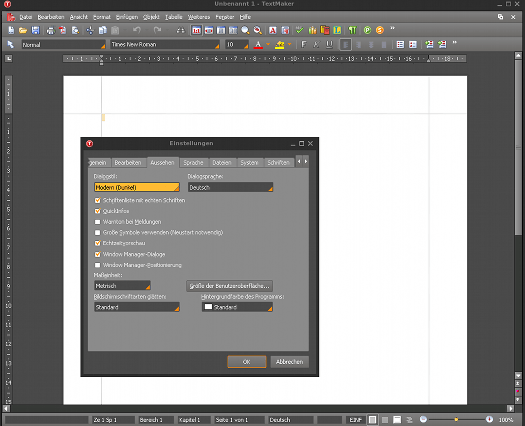The image size is (525, 426).
Task: Click the Print icon in toolbar
Action: point(51,30)
